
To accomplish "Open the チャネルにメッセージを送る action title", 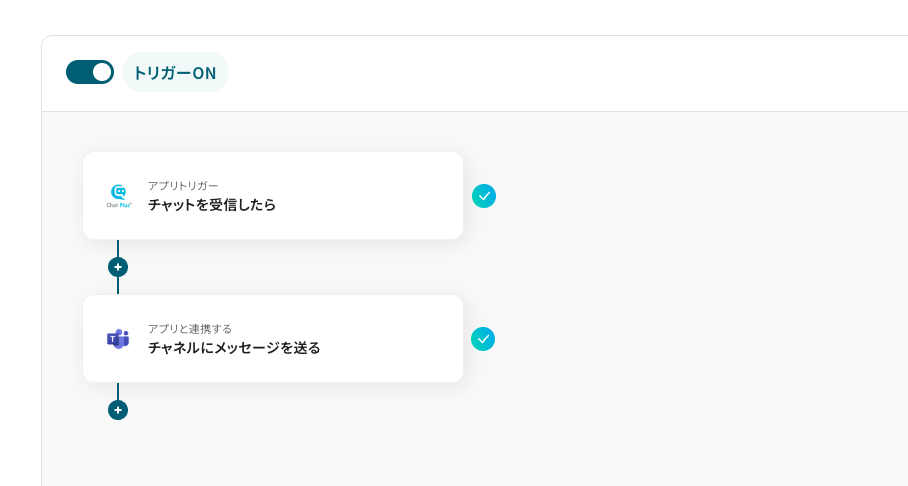I will (234, 348).
